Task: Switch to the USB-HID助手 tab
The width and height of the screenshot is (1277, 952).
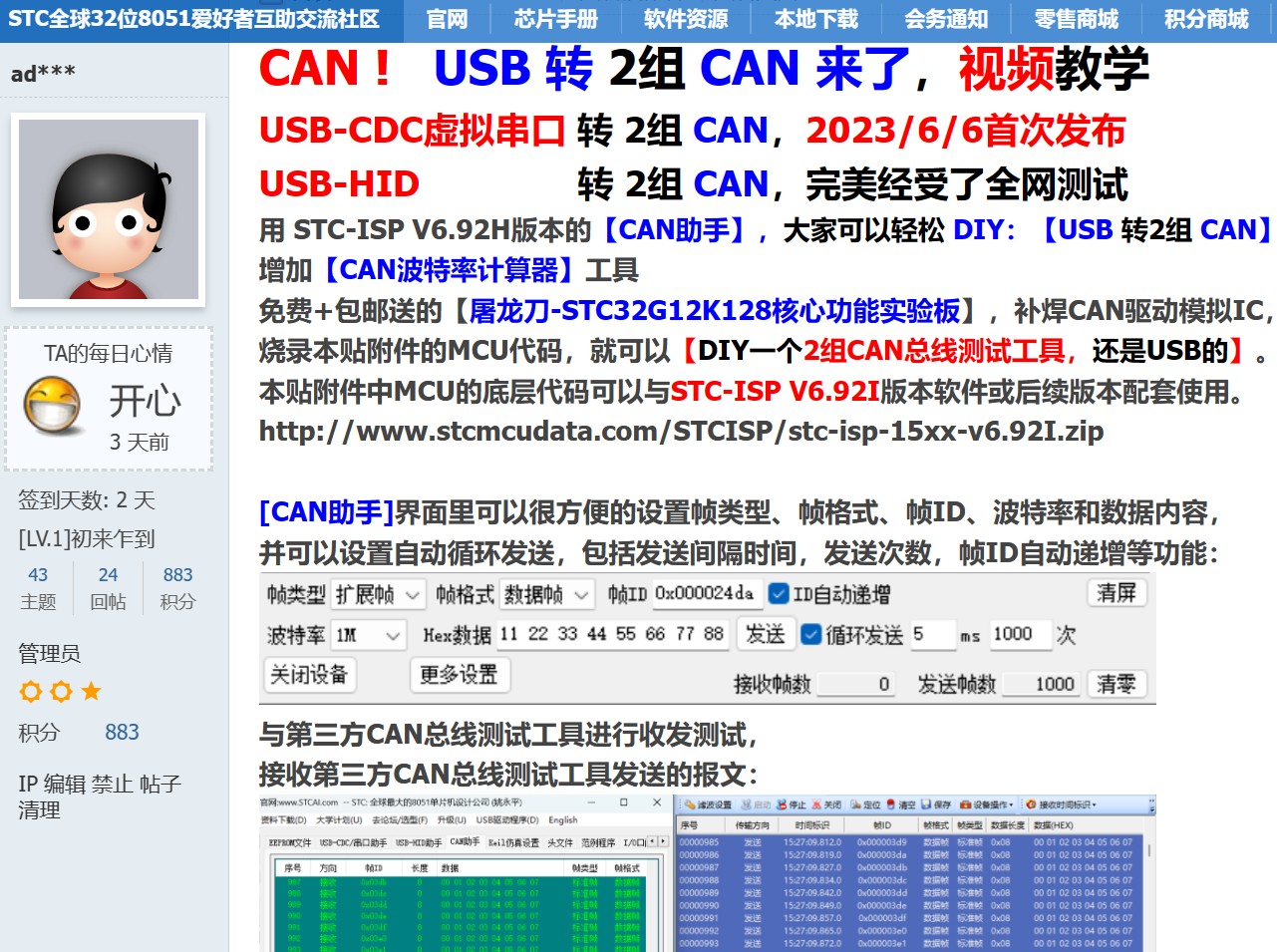Action: (419, 842)
